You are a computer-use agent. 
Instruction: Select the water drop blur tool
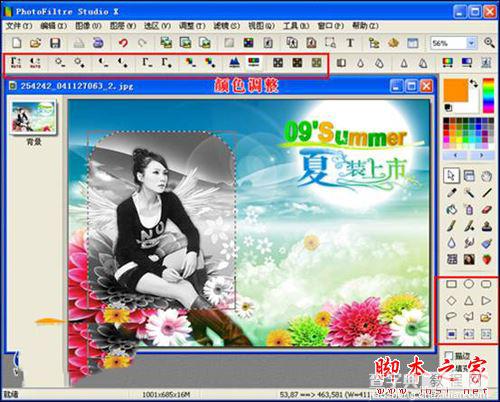coord(451,243)
